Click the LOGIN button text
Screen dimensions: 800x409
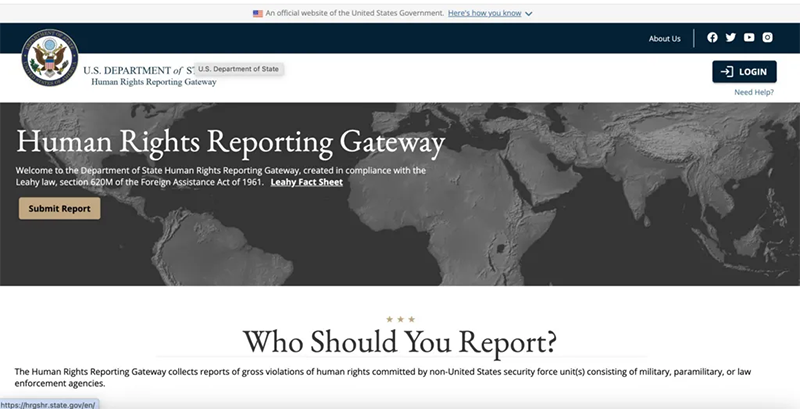[x=752, y=72]
